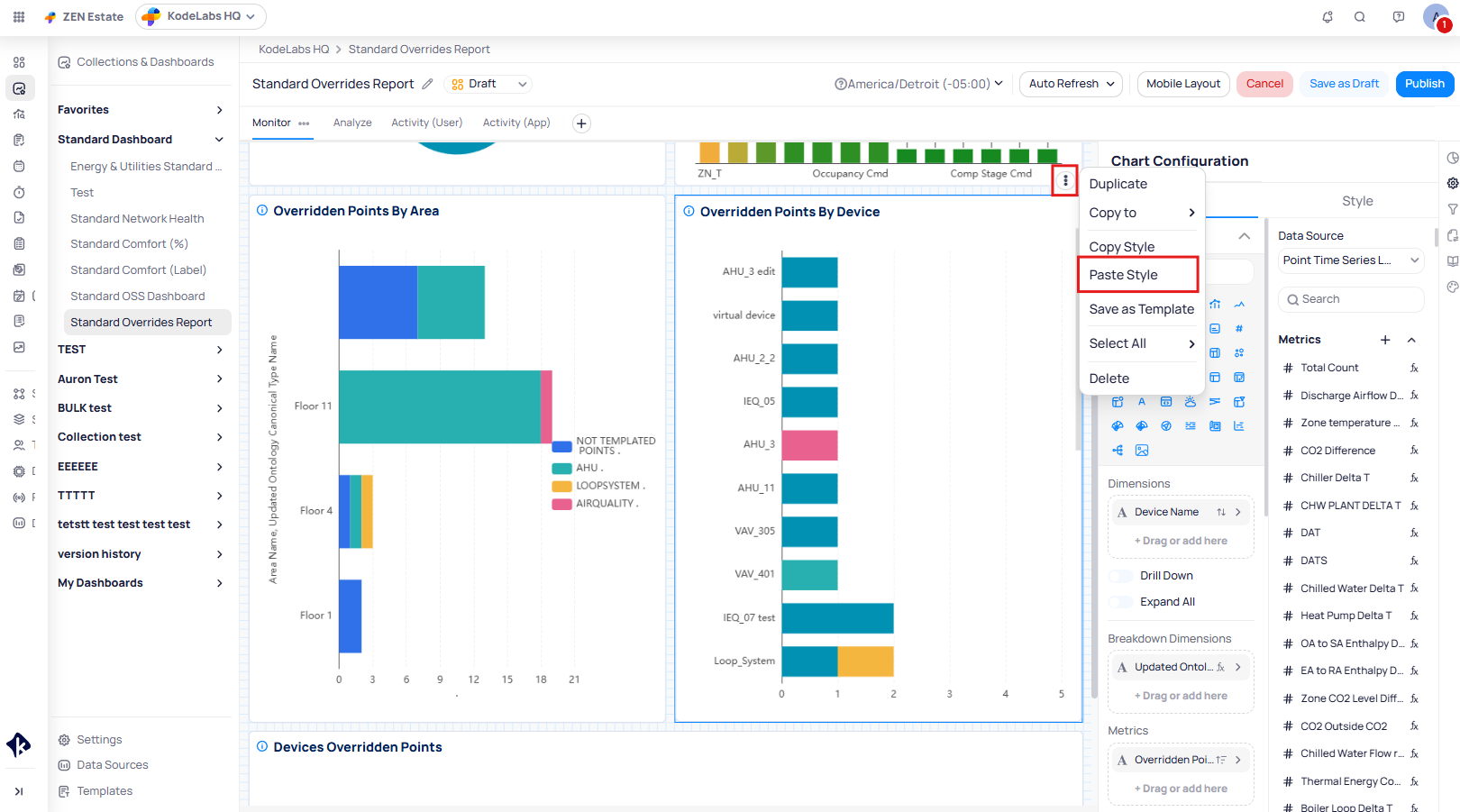The width and height of the screenshot is (1460, 812).
Task: Open the three-dot menu on the chart
Action: coord(1065,181)
